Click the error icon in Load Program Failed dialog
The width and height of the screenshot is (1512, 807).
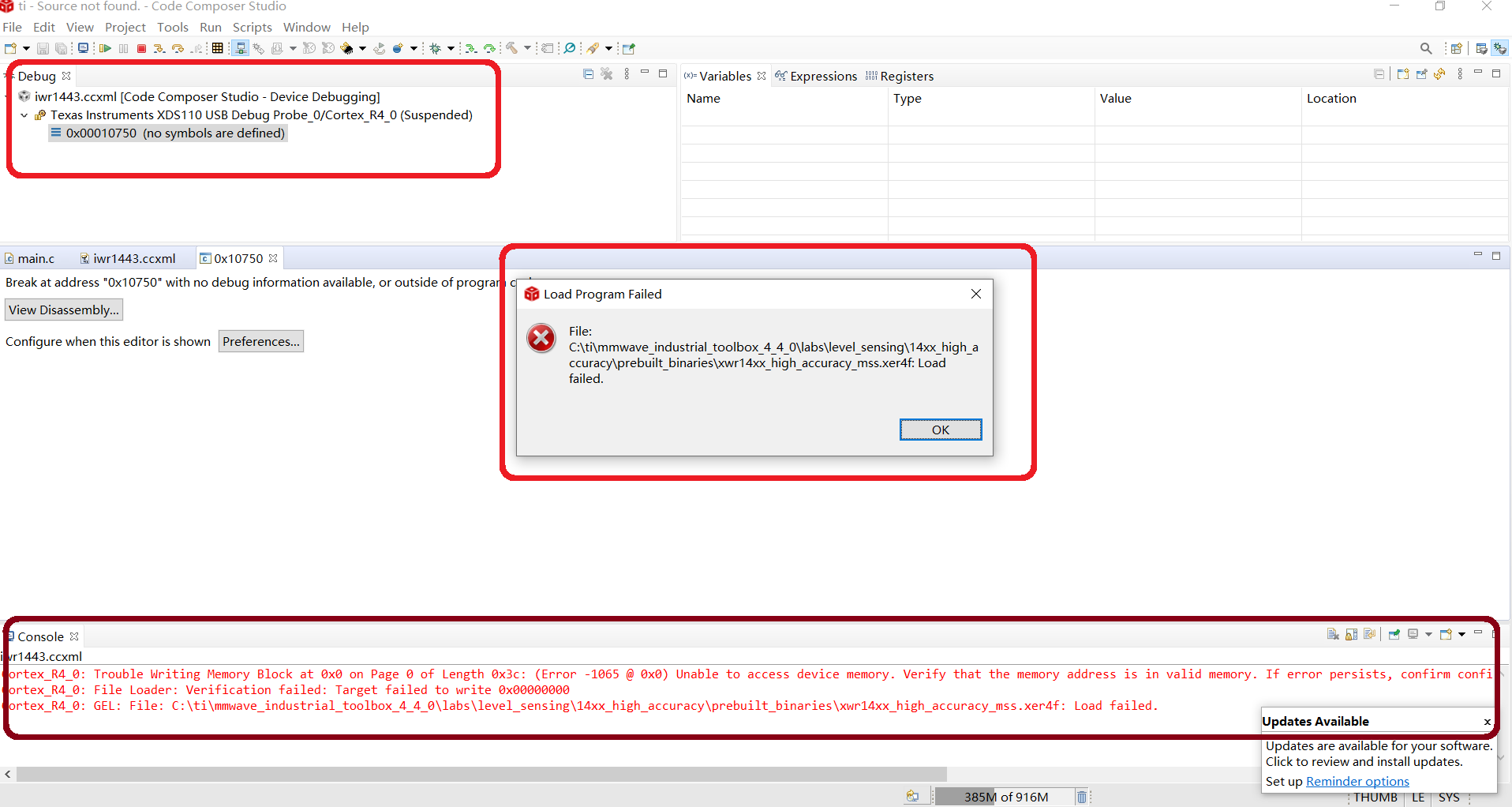pyautogui.click(x=541, y=339)
